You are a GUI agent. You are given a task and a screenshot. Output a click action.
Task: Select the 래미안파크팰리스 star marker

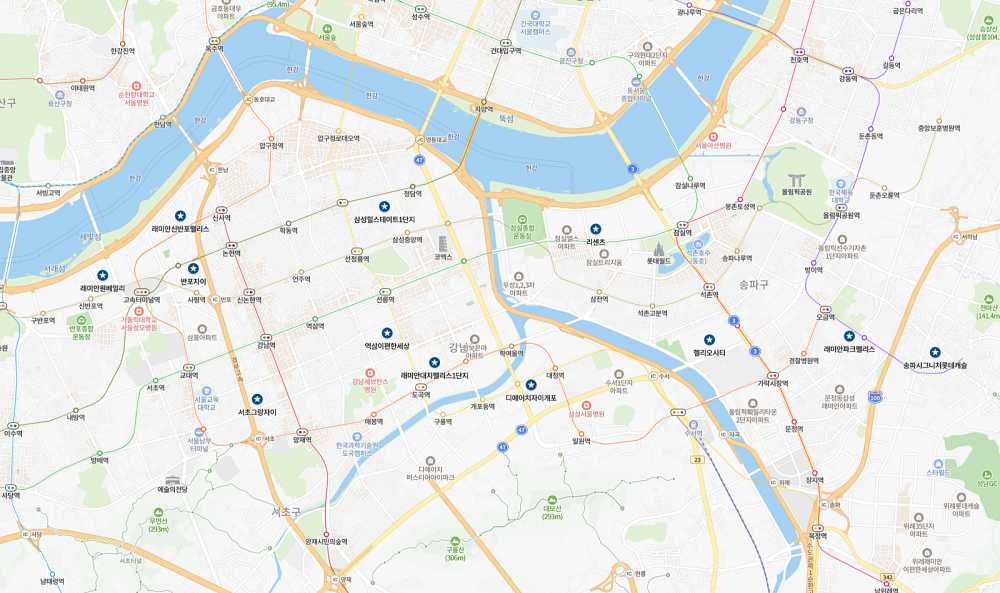click(849, 336)
